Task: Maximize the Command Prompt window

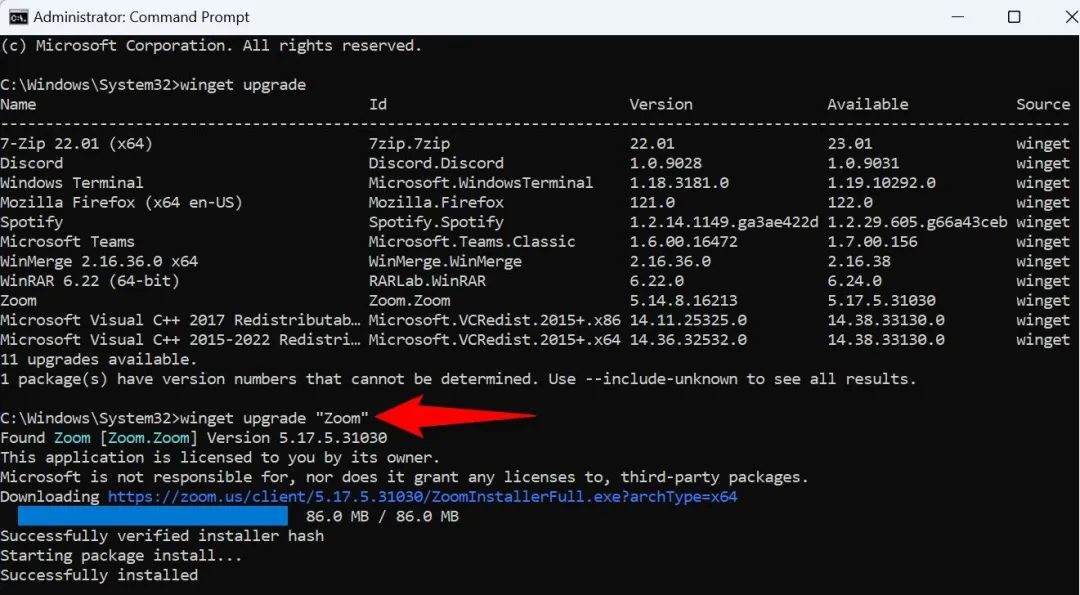Action: (1014, 17)
